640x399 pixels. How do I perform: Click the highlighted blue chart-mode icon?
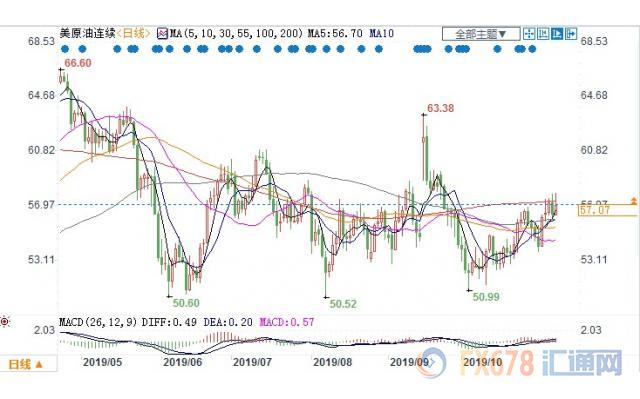click(x=557, y=33)
